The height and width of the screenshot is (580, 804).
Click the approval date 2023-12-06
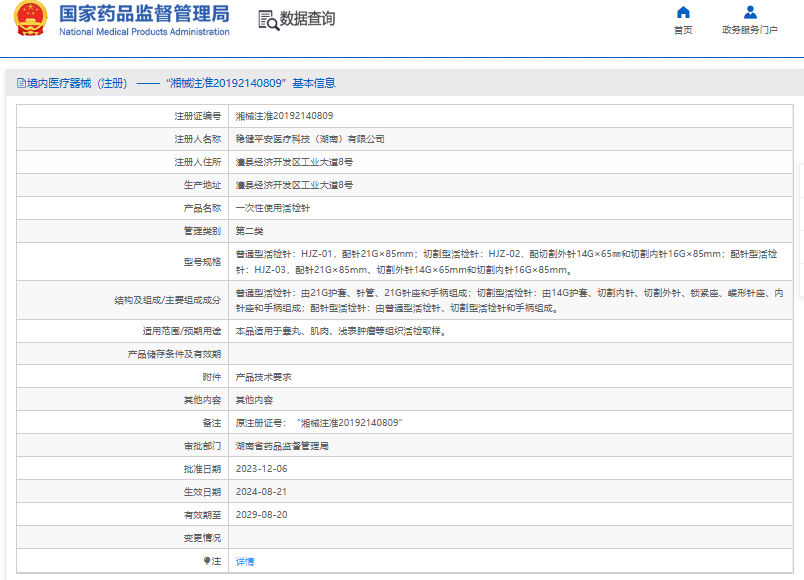(261, 469)
